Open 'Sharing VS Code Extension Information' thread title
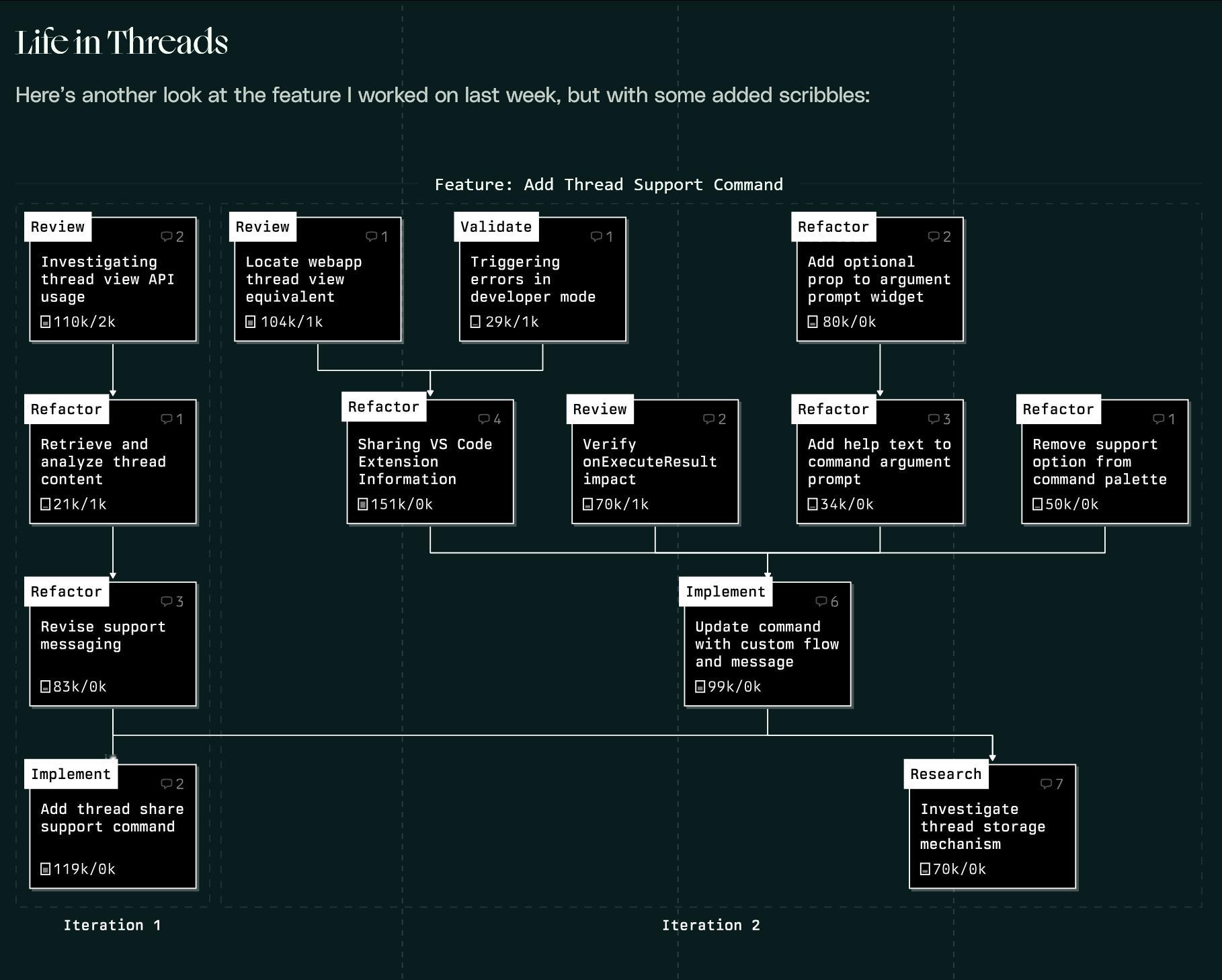The width and height of the screenshot is (1222, 980). pyautogui.click(x=425, y=462)
